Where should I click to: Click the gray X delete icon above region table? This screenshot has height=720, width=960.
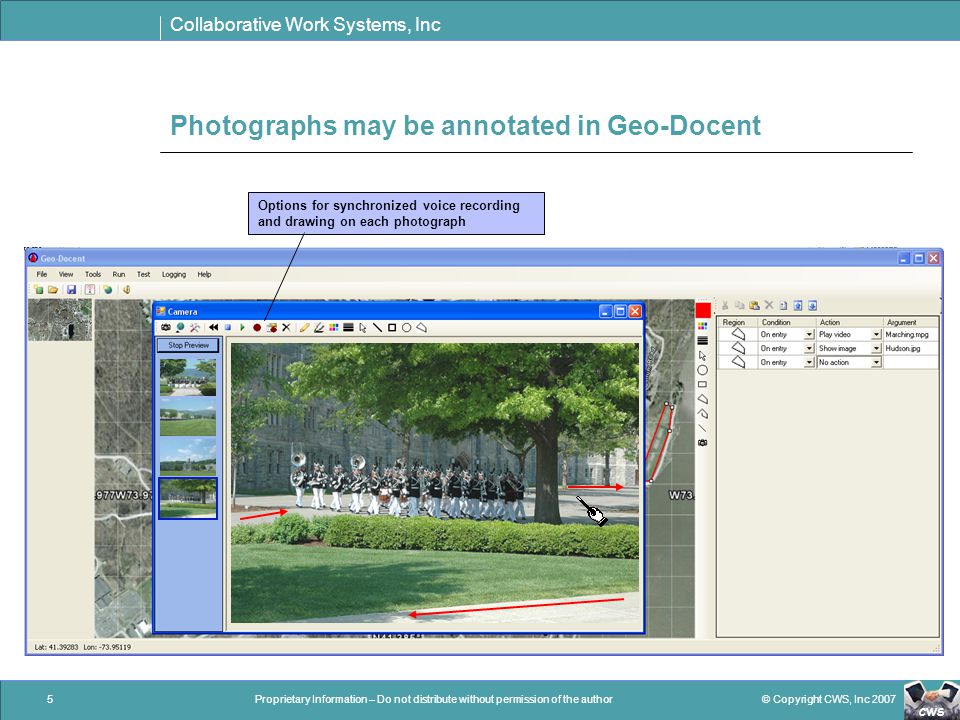point(769,305)
